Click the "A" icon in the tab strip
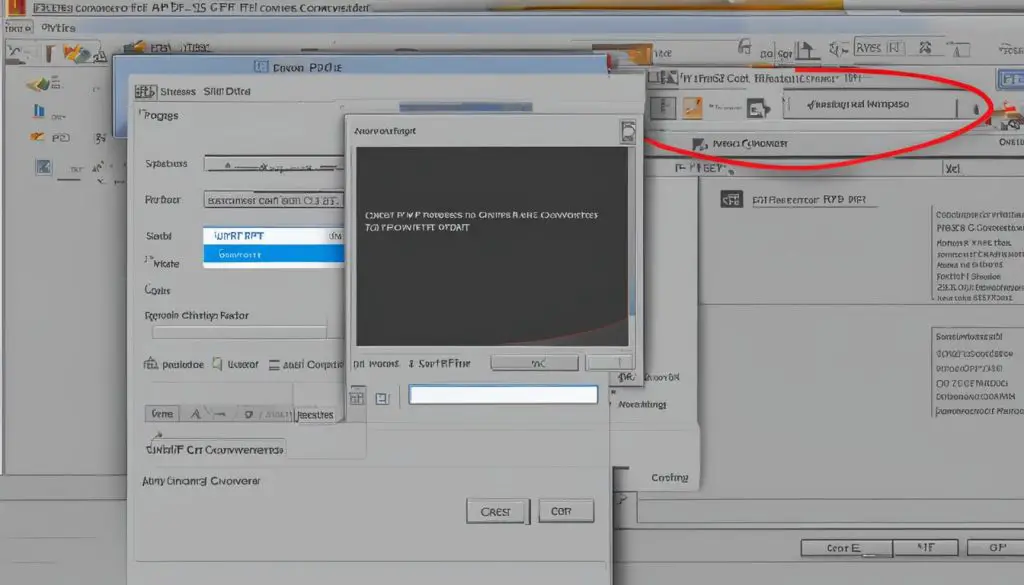1024x585 pixels. pos(195,414)
